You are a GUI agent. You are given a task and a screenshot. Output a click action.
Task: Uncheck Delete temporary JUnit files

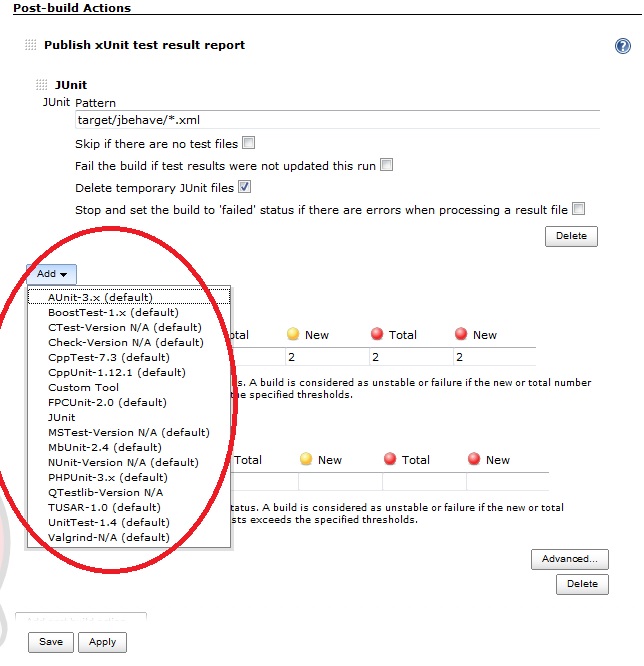(x=244, y=187)
